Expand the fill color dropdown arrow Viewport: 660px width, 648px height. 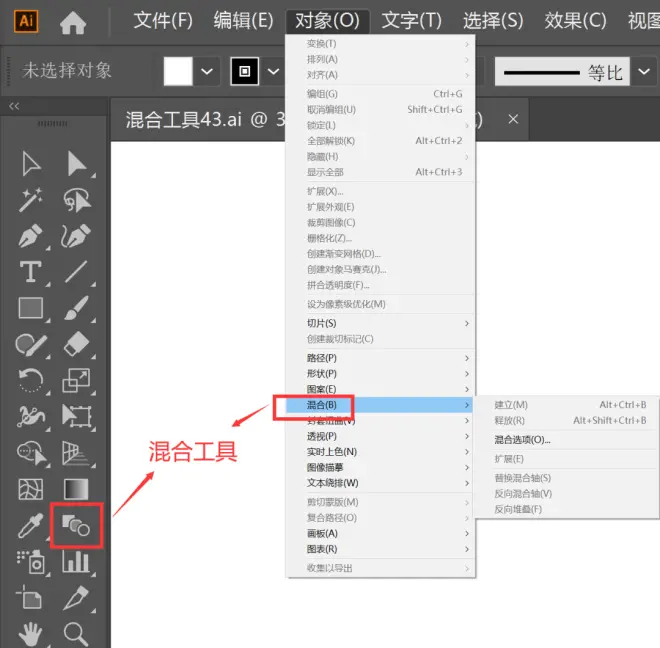pos(207,71)
